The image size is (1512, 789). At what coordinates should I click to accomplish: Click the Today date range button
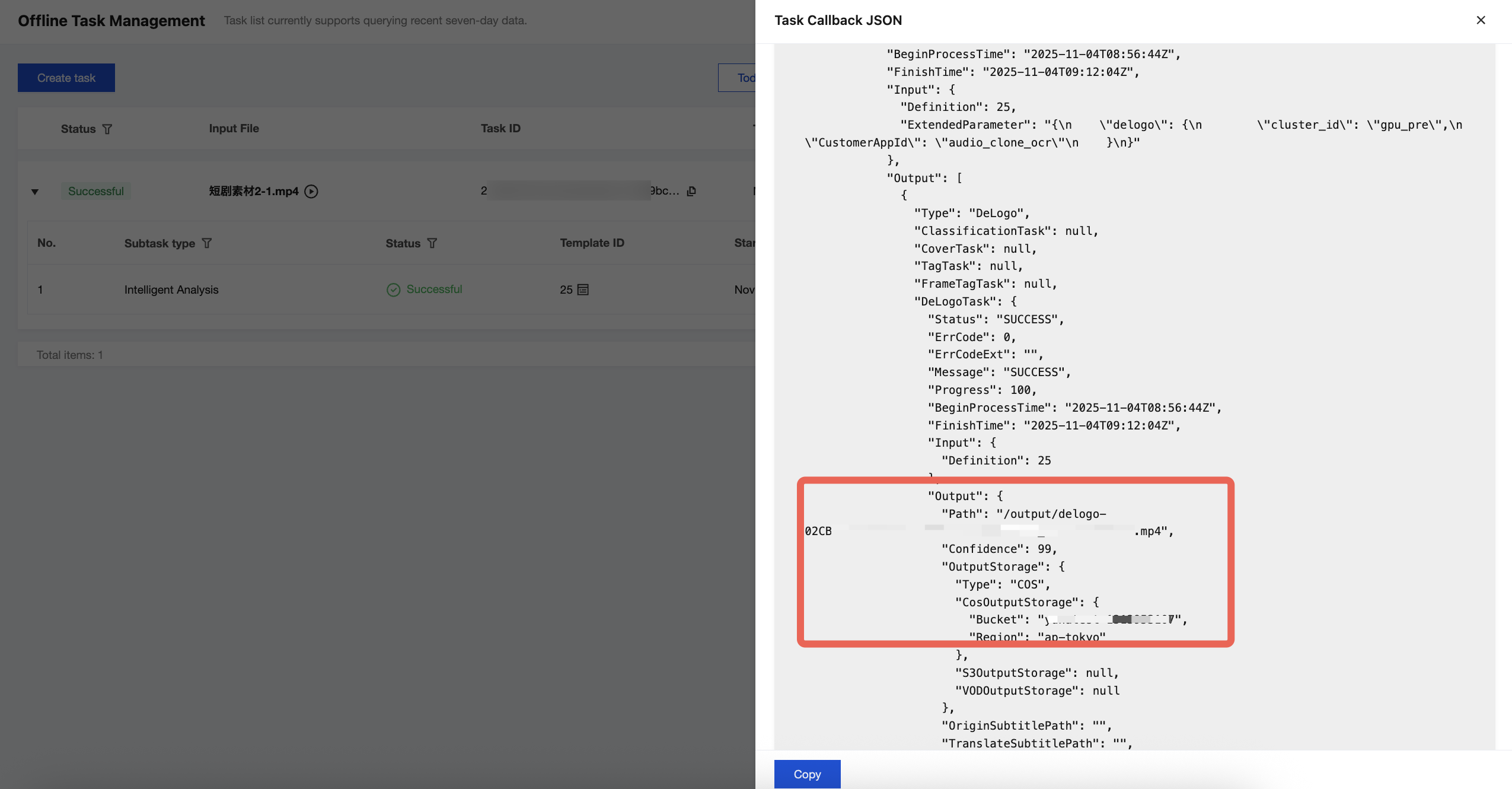738,78
